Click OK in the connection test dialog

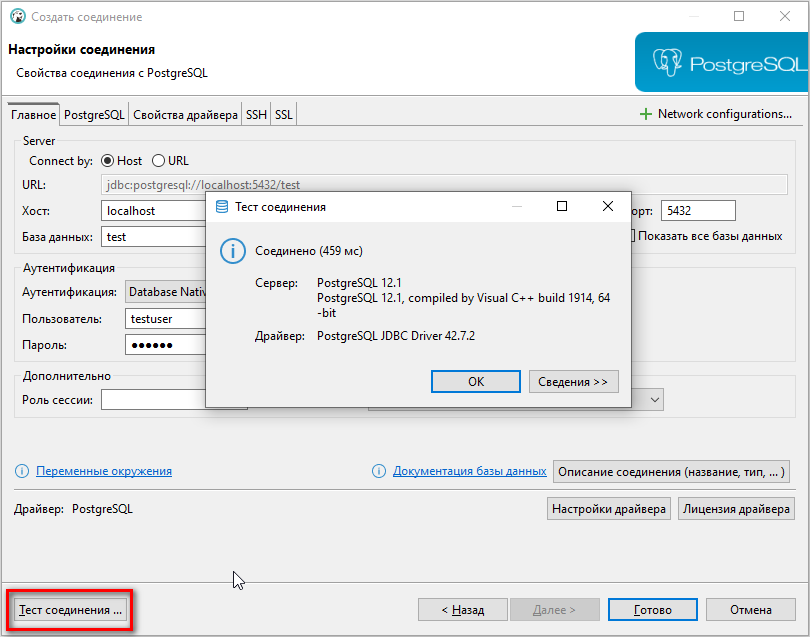click(x=476, y=382)
